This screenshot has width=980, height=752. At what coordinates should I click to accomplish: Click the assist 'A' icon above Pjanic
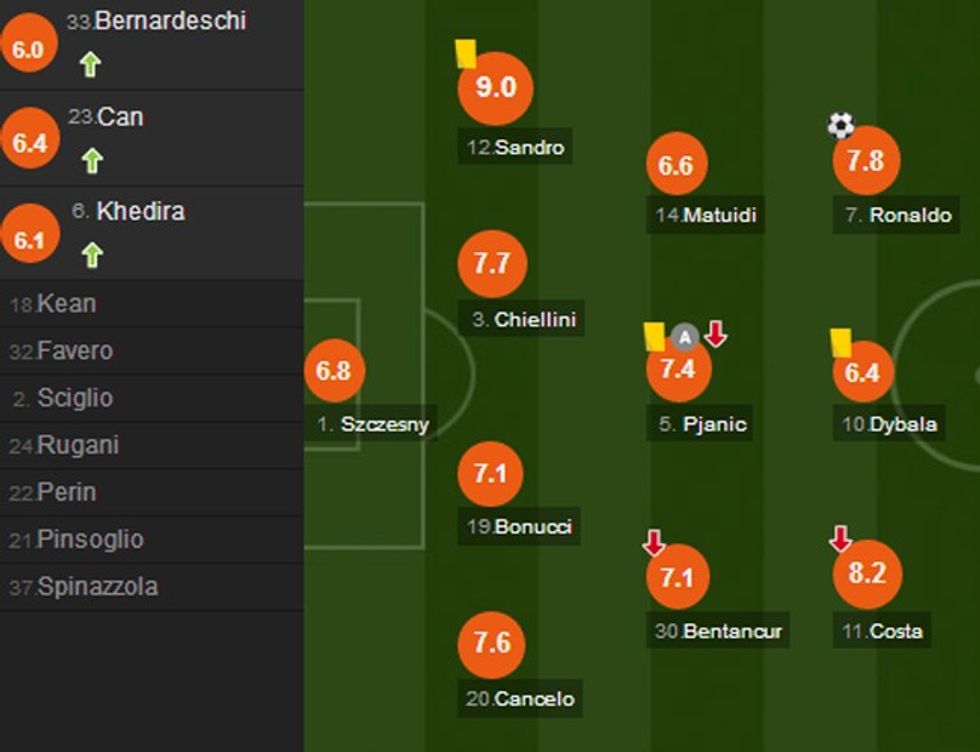[684, 337]
